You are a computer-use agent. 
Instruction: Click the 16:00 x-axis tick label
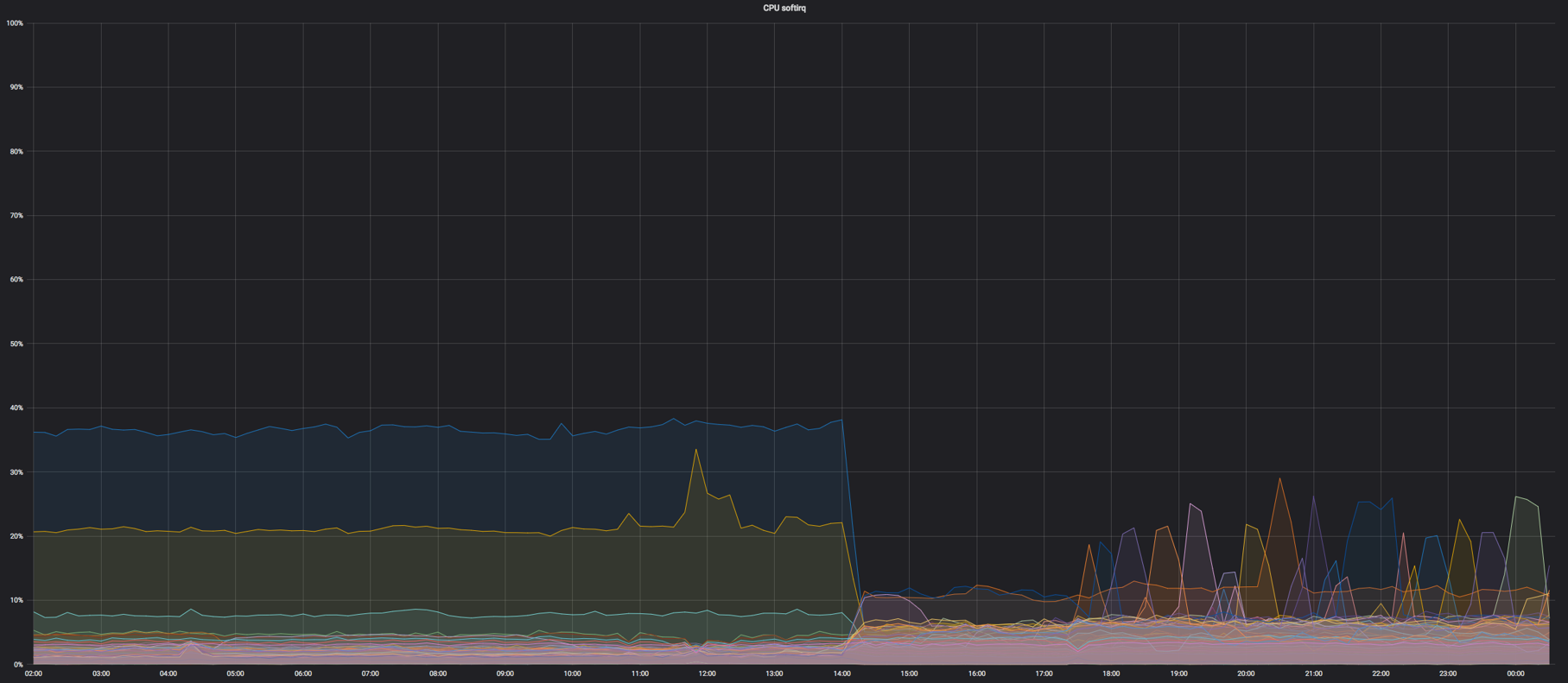click(x=977, y=674)
